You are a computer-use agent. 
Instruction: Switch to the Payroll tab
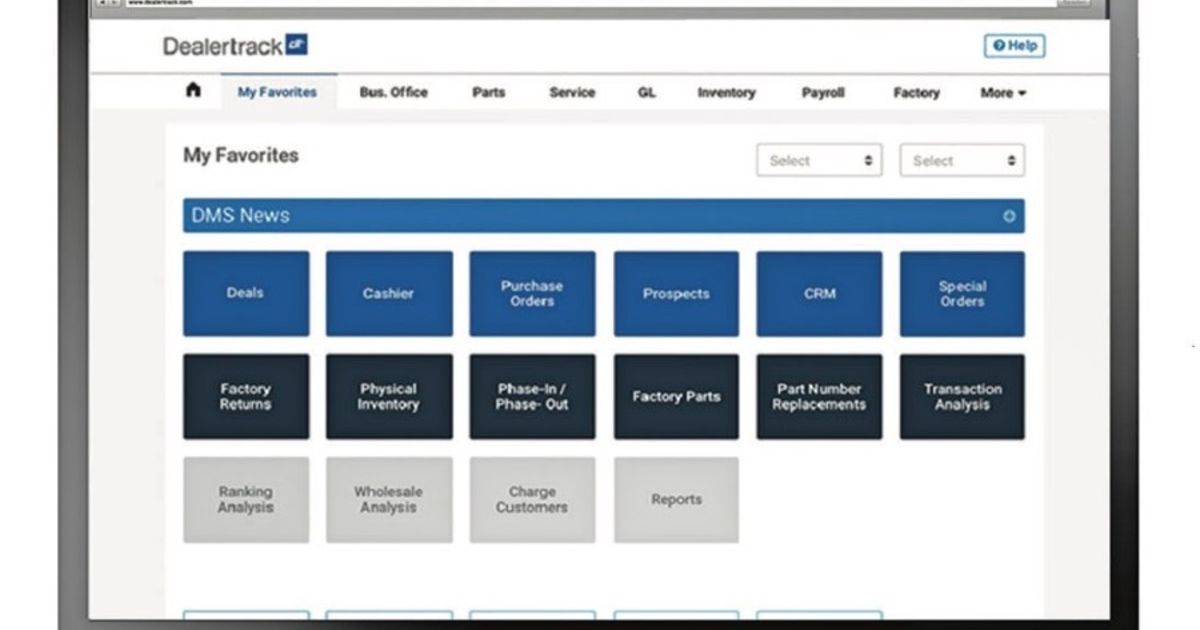[822, 92]
